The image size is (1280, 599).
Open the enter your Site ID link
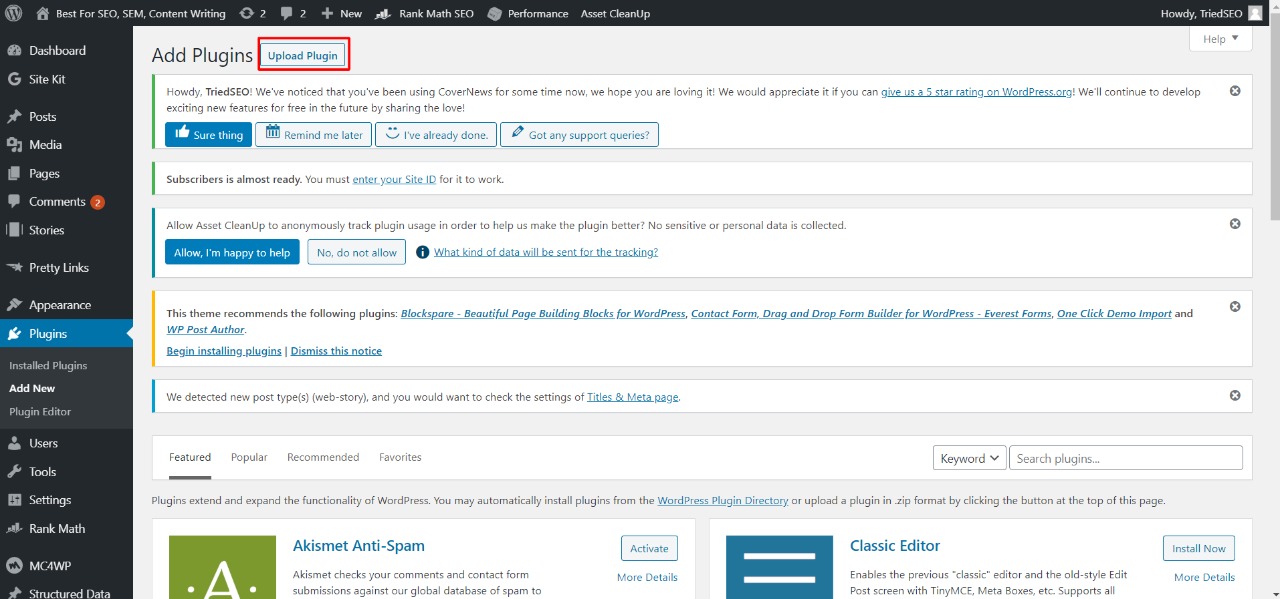click(394, 180)
